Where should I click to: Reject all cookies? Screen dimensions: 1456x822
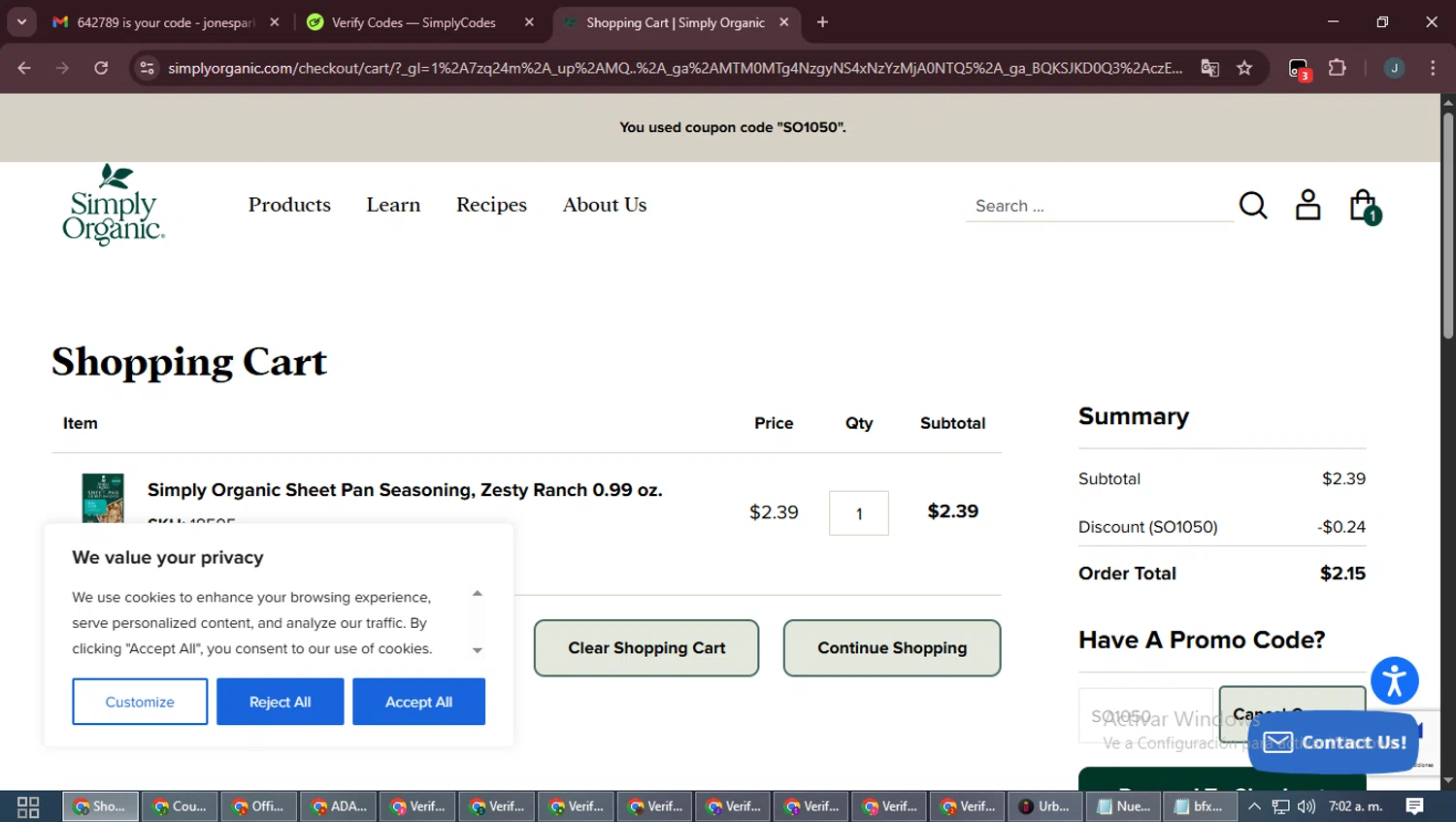[x=280, y=702]
